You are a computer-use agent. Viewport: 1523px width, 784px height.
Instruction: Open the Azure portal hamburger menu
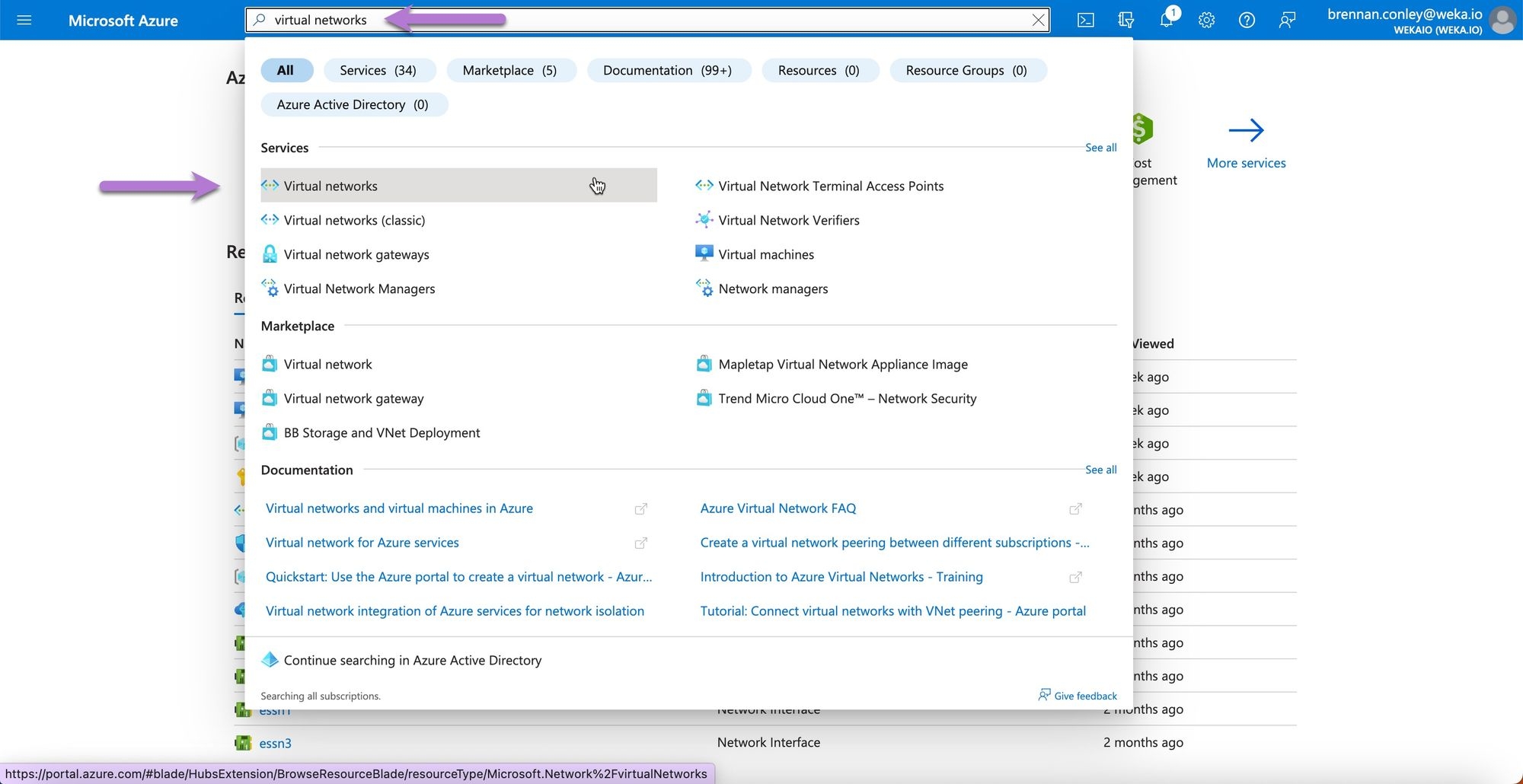24,20
